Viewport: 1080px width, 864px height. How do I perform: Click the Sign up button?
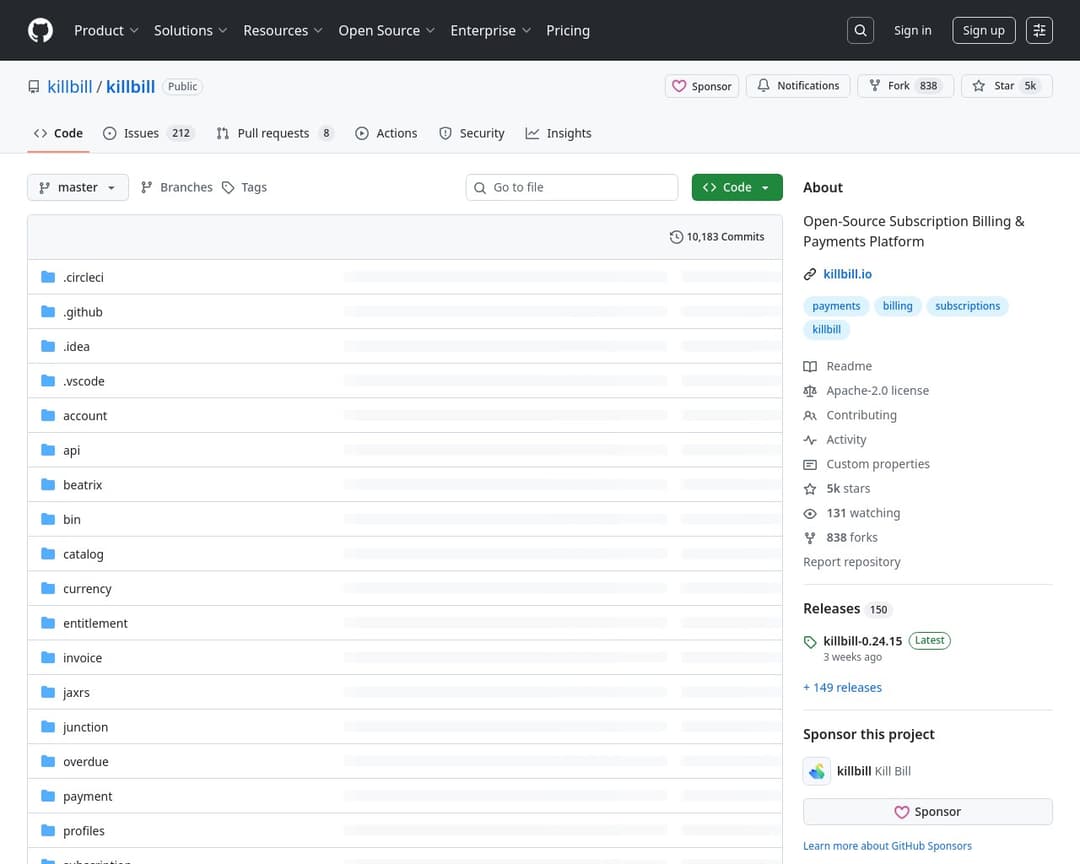click(x=984, y=30)
